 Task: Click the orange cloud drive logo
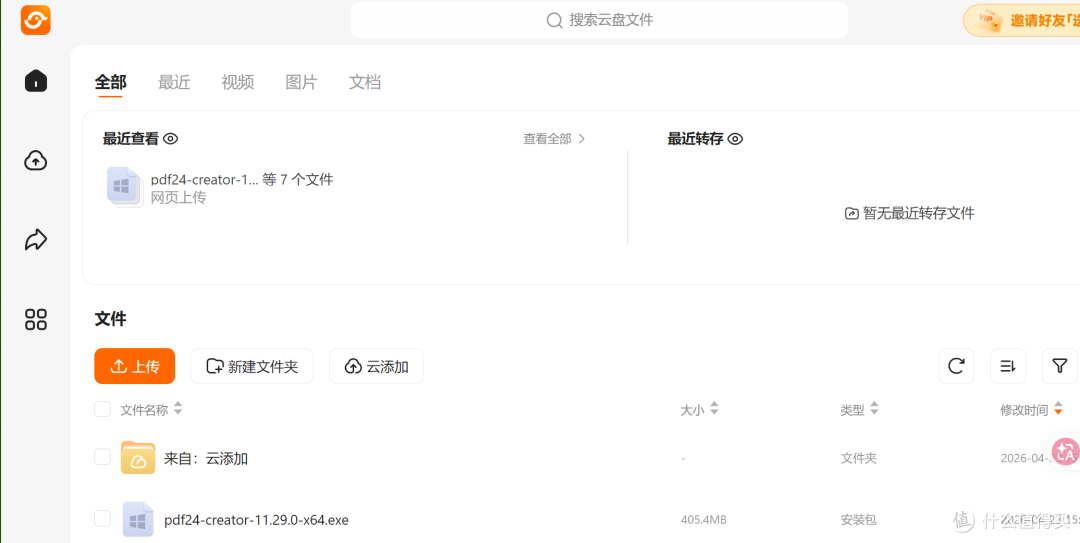tap(36, 19)
